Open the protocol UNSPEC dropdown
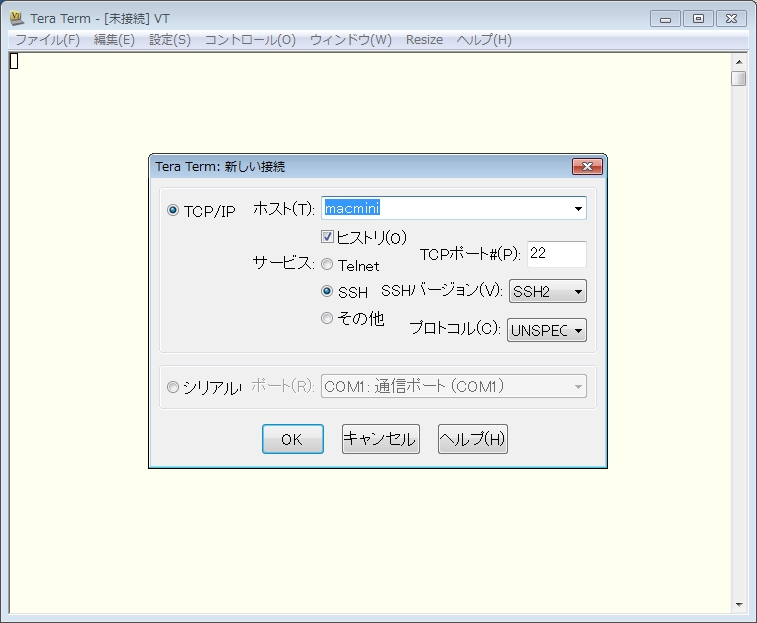 tap(546, 330)
